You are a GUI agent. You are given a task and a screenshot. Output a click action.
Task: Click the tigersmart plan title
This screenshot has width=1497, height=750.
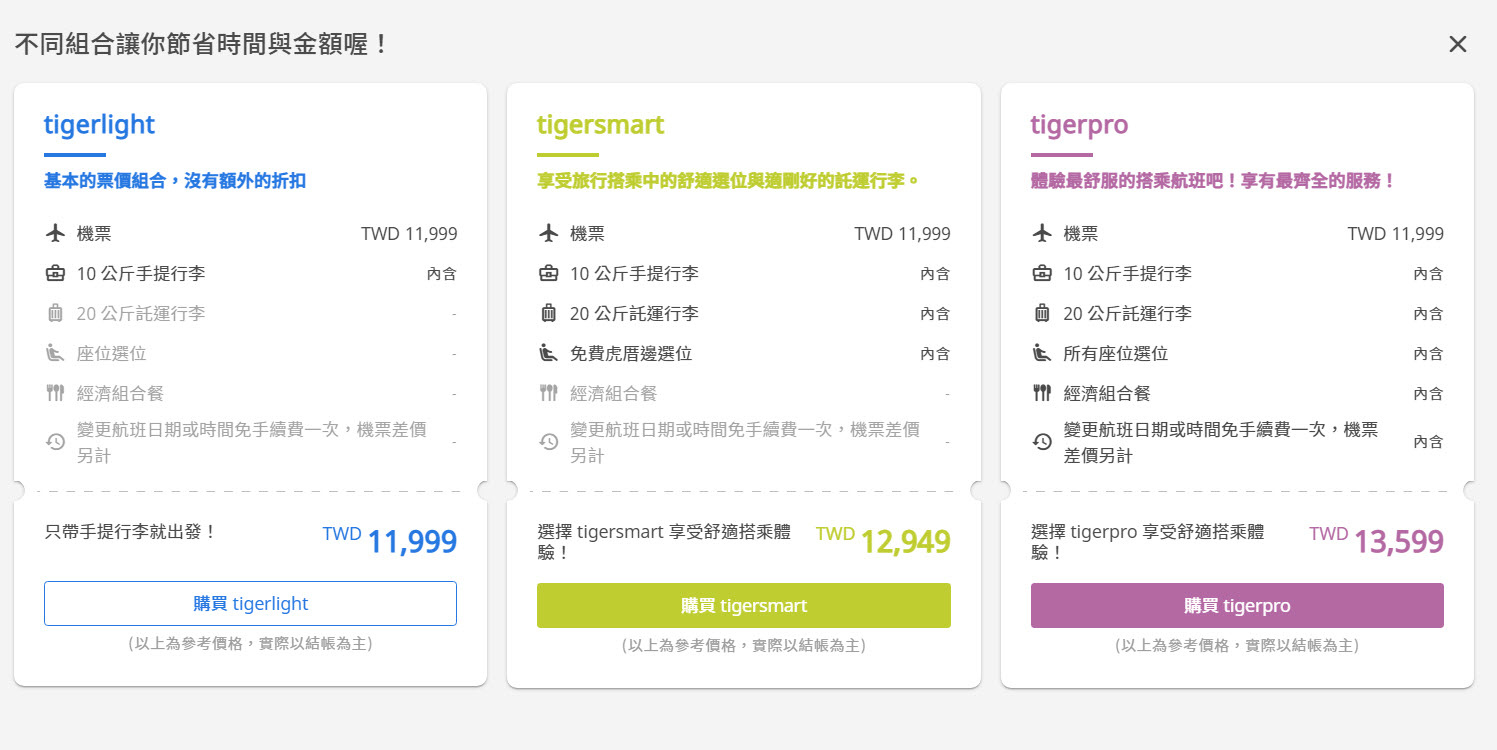click(600, 125)
